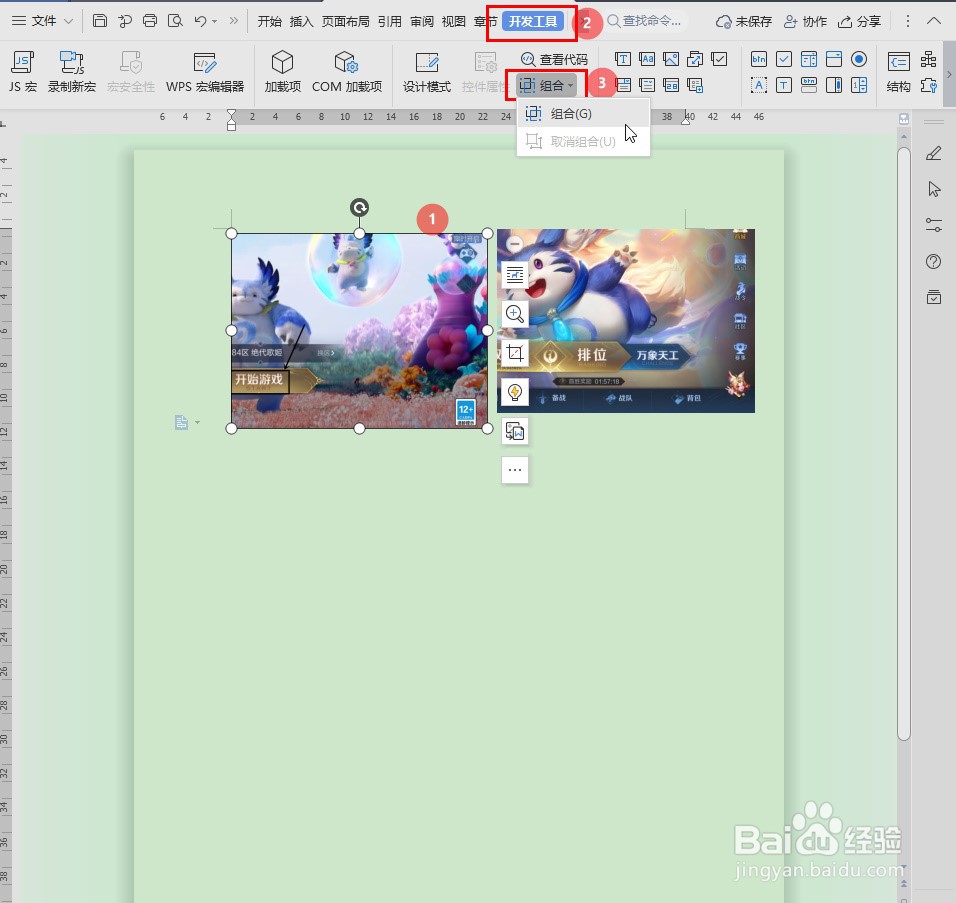956x903 pixels.
Task: Click the print preview icon
Action: pyautogui.click(x=175, y=21)
